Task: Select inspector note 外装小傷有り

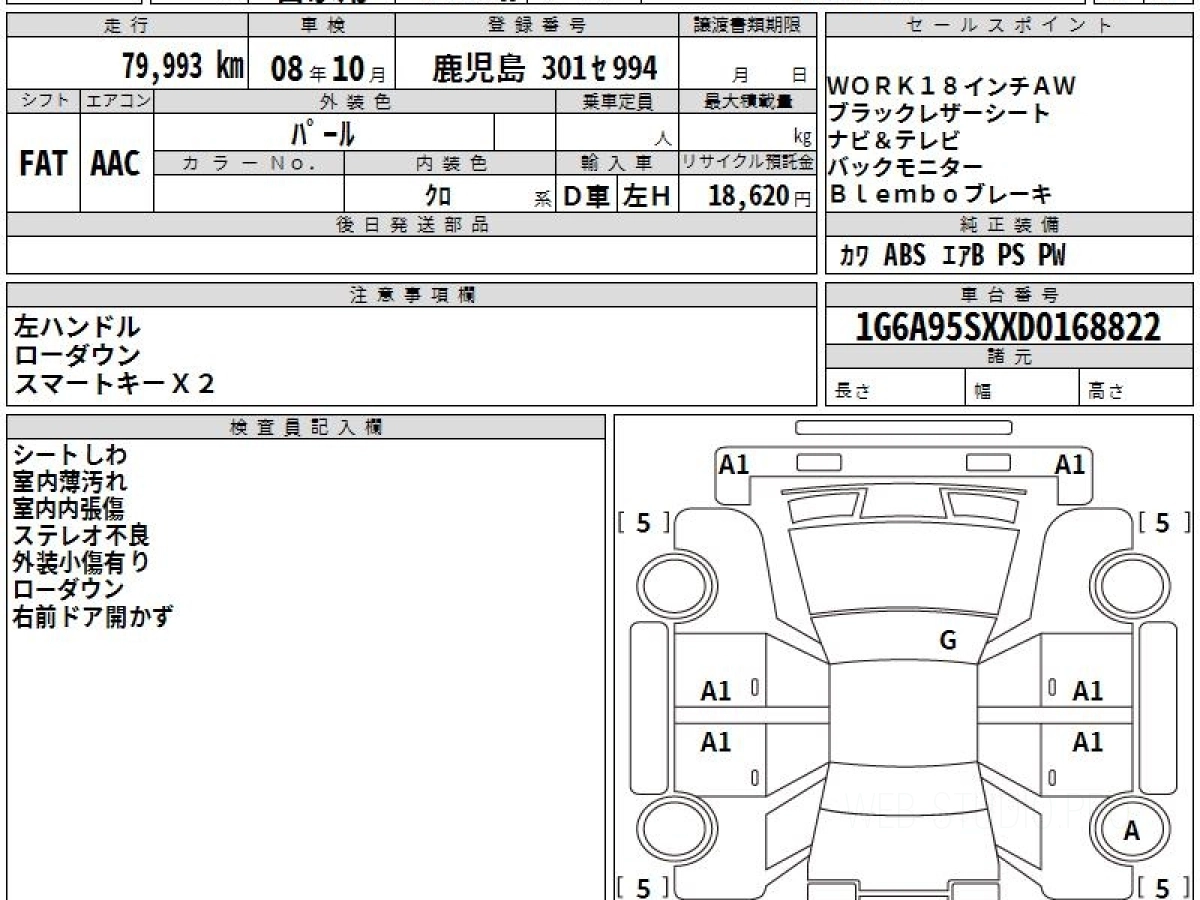Action: click(81, 563)
